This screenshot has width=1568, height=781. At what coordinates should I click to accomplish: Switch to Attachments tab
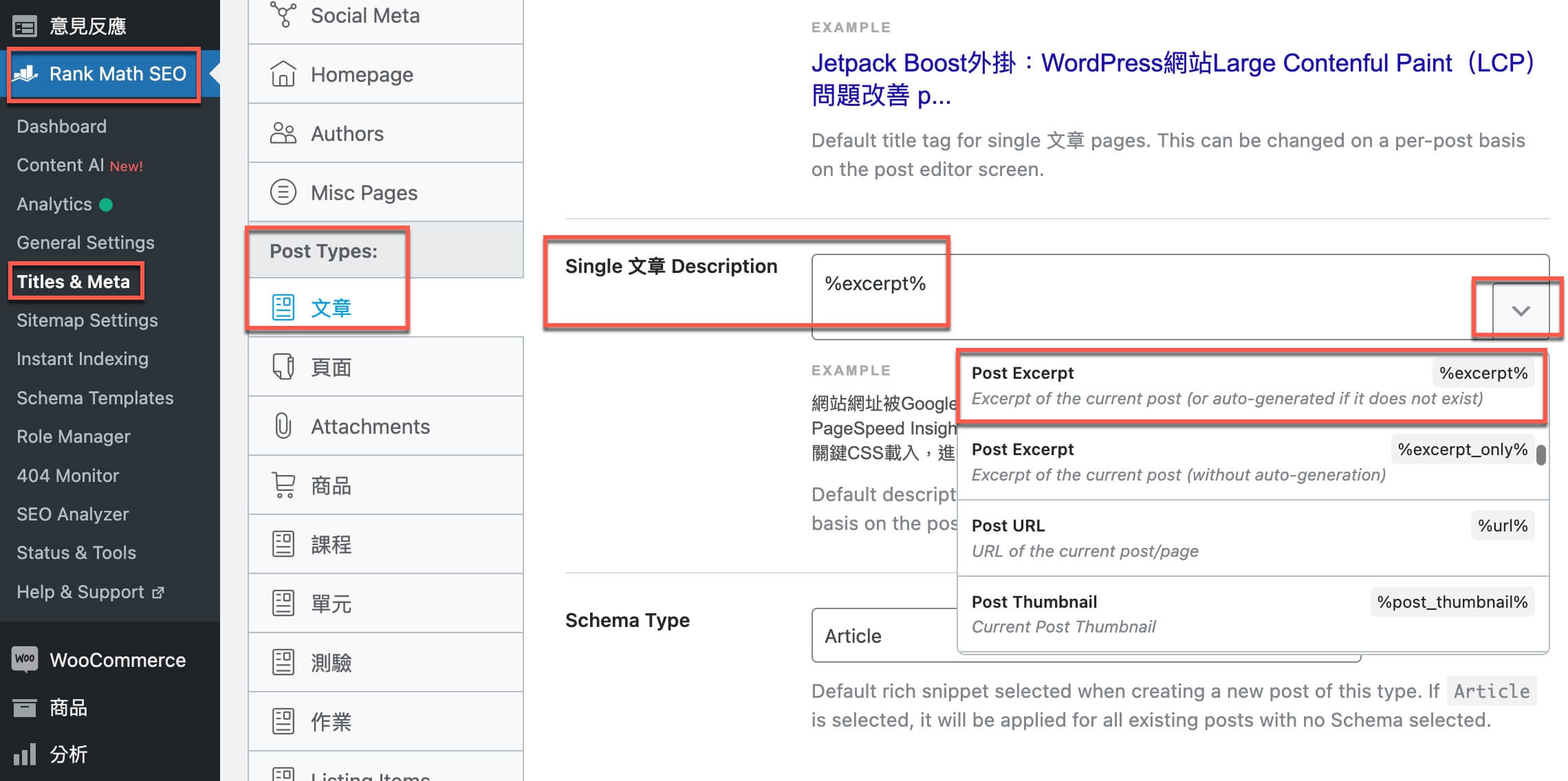tap(386, 426)
